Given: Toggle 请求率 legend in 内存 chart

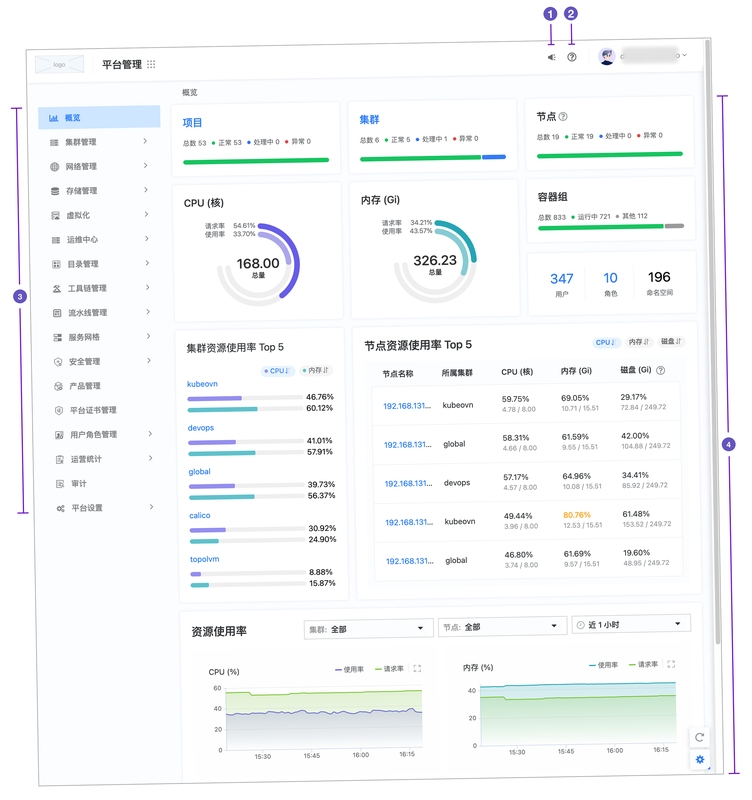Looking at the screenshot, I should click(643, 664).
